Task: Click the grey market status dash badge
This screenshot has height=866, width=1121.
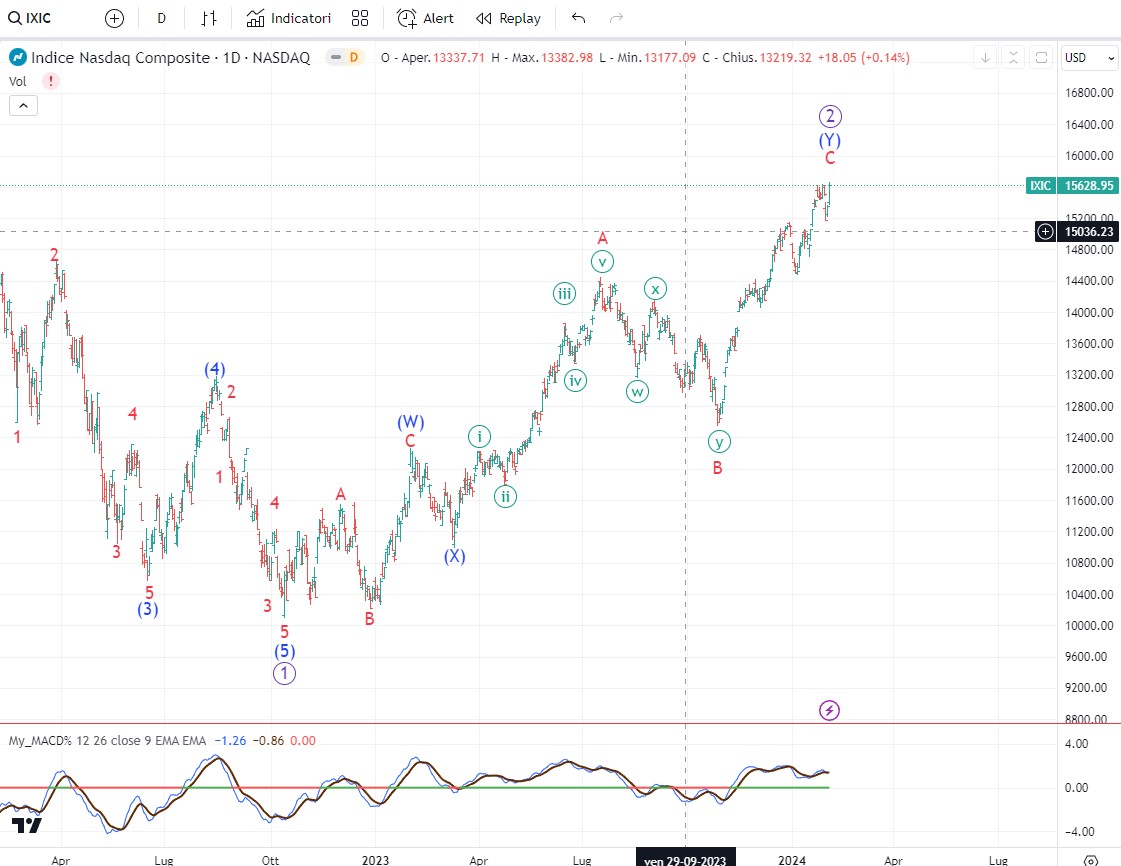Action: click(x=336, y=57)
